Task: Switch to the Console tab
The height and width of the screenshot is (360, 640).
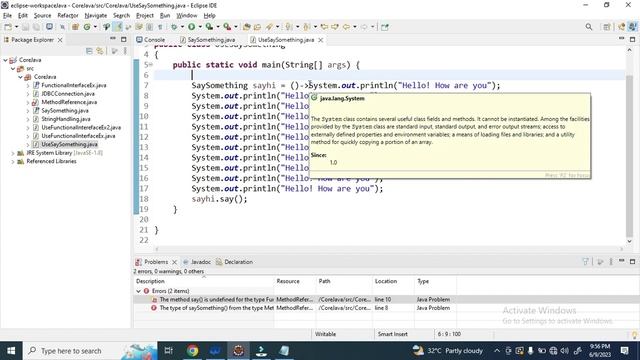Action: [151, 40]
